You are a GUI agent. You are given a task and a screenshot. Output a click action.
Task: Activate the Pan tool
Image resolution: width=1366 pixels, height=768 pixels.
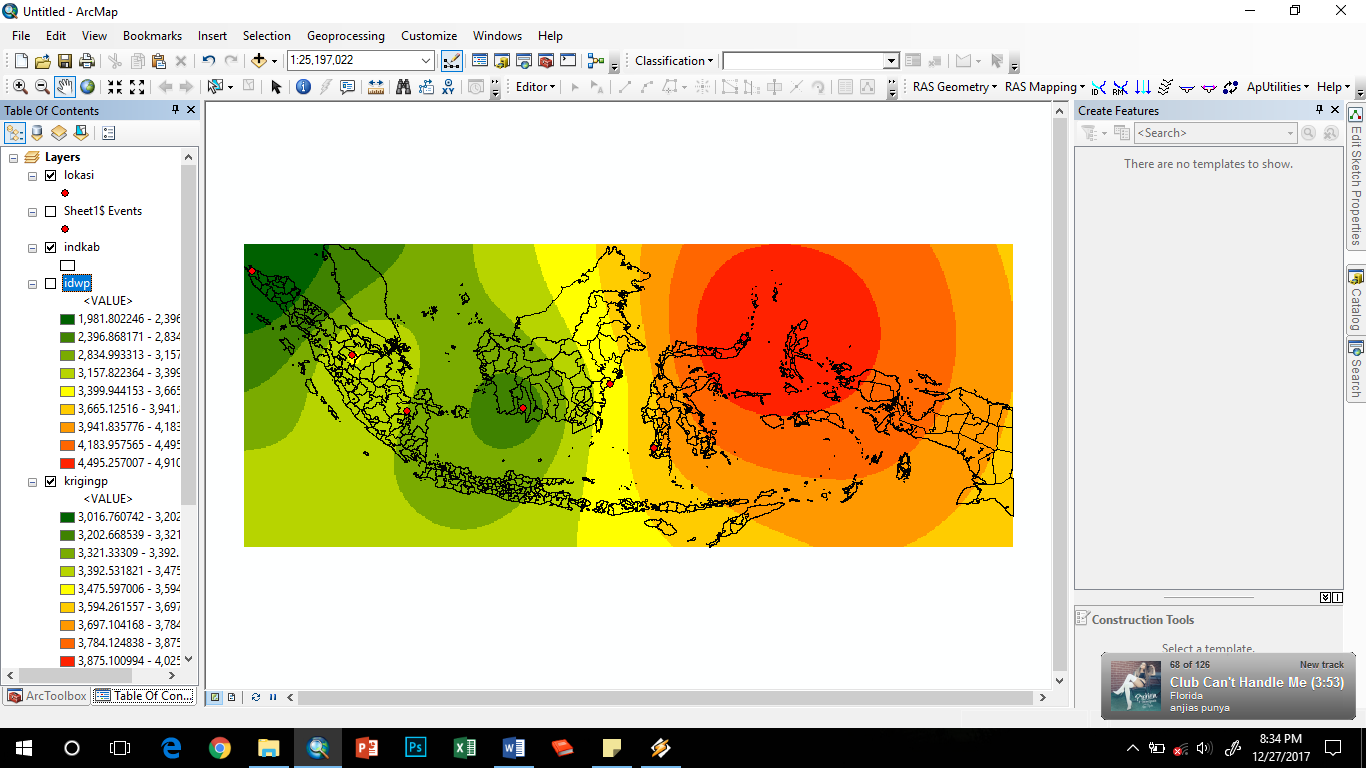tap(63, 86)
